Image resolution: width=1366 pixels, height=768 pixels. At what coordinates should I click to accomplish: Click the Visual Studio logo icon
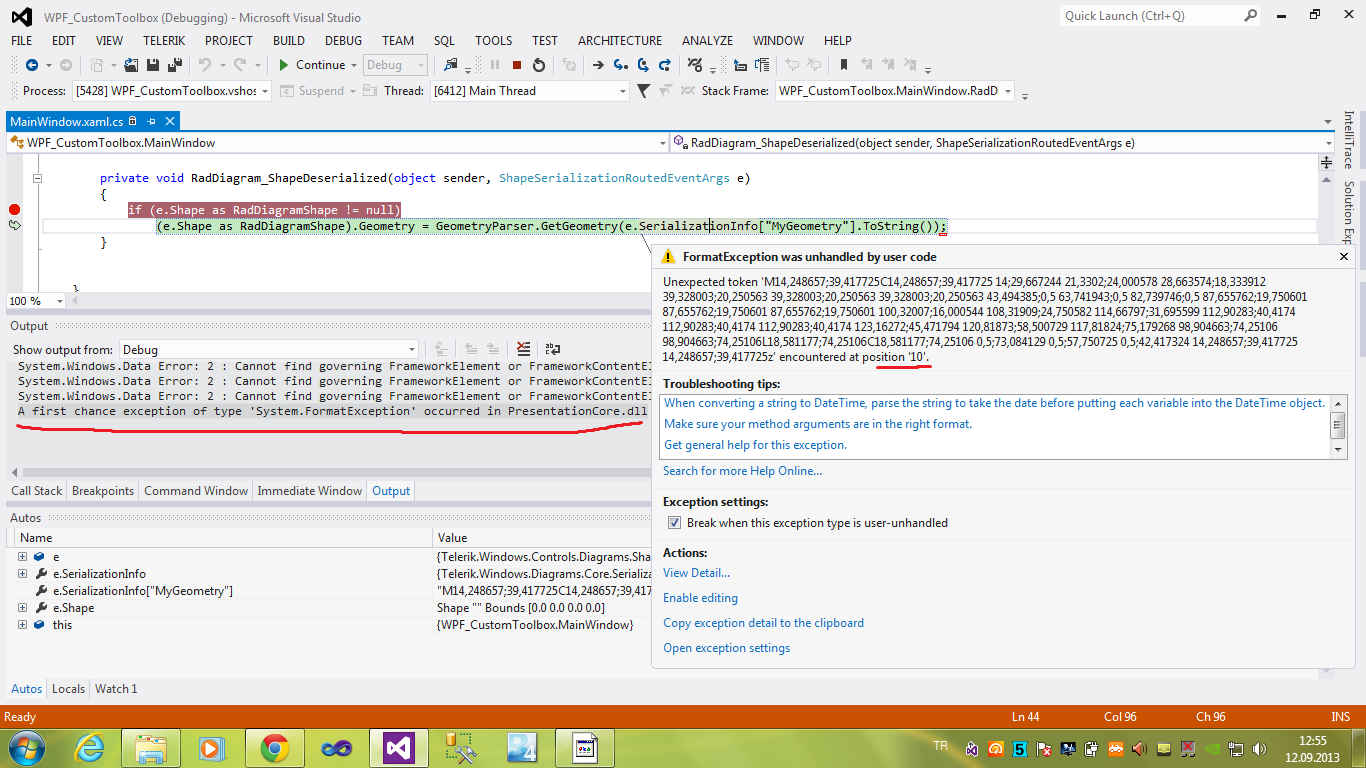click(21, 16)
